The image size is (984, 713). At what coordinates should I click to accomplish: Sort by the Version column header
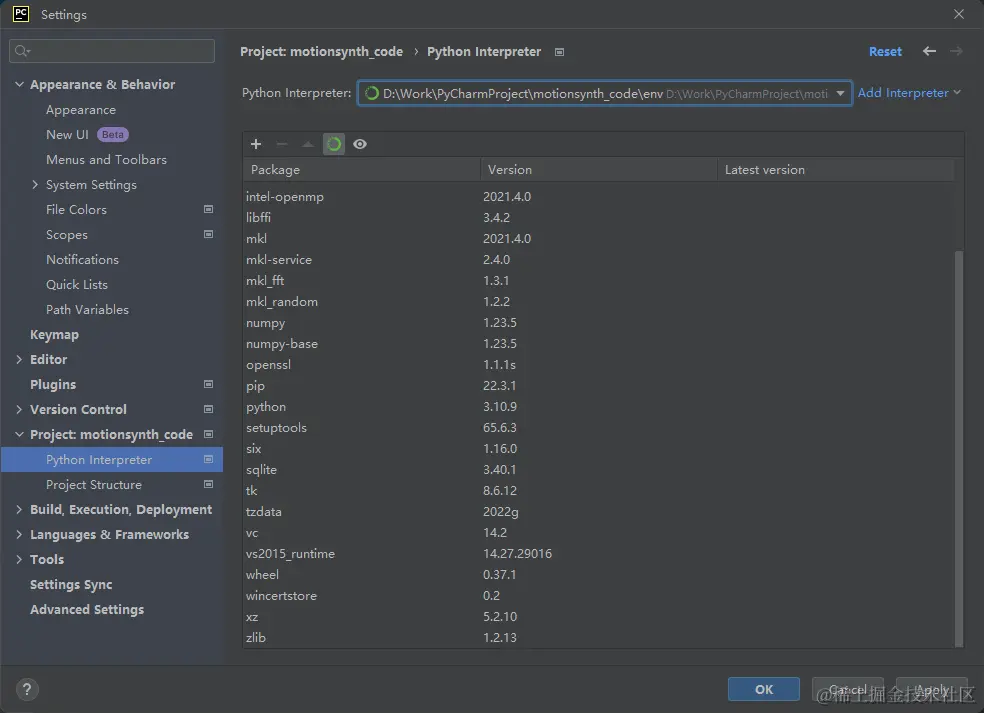[x=599, y=169]
